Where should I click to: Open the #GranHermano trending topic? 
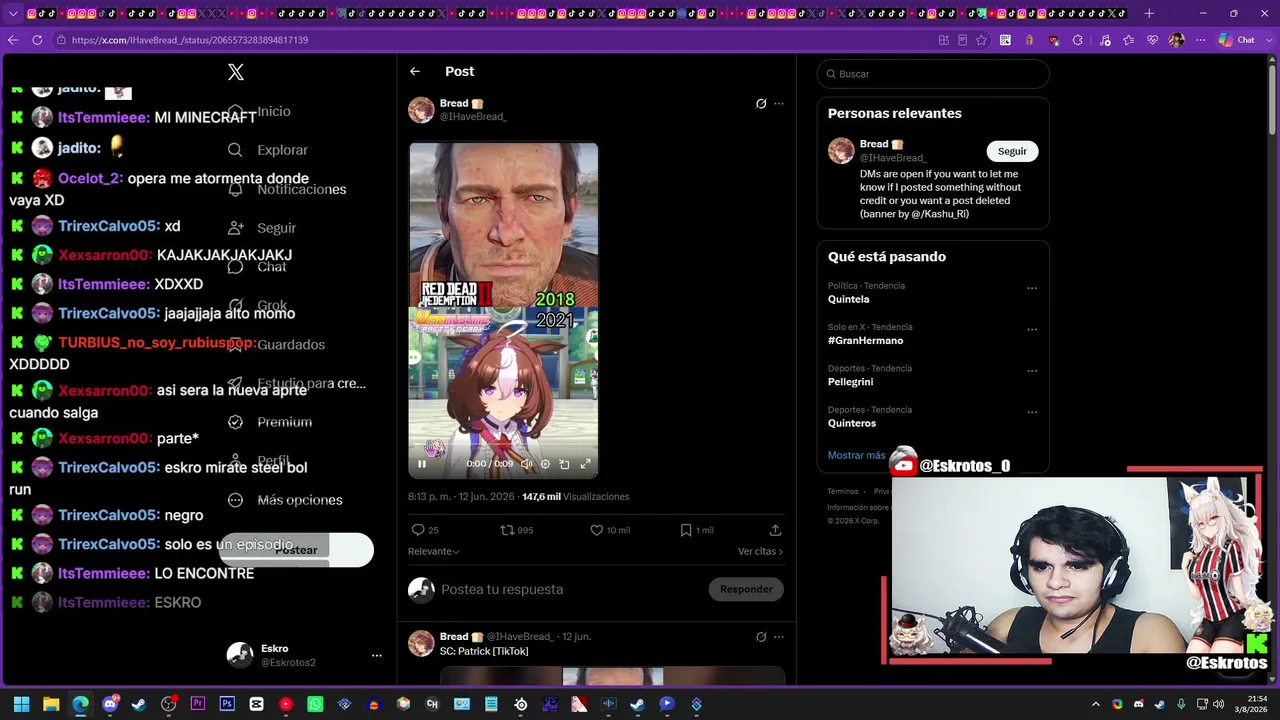pyautogui.click(x=865, y=340)
